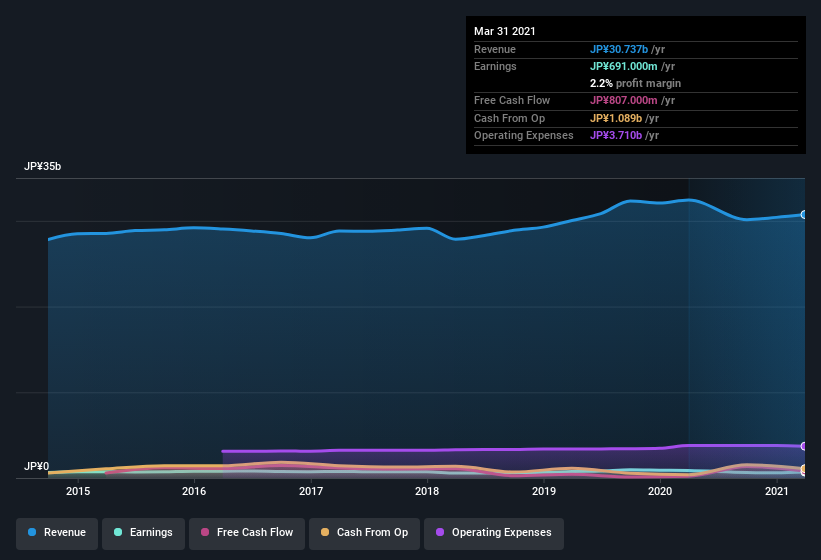Screen dimensions: 821x560
Task: Click the JP¥30.737b revenue value
Action: tap(619, 49)
